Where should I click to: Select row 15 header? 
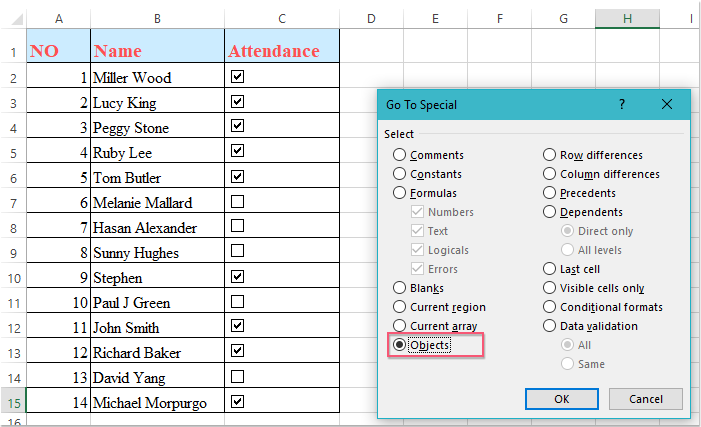[x=13, y=400]
